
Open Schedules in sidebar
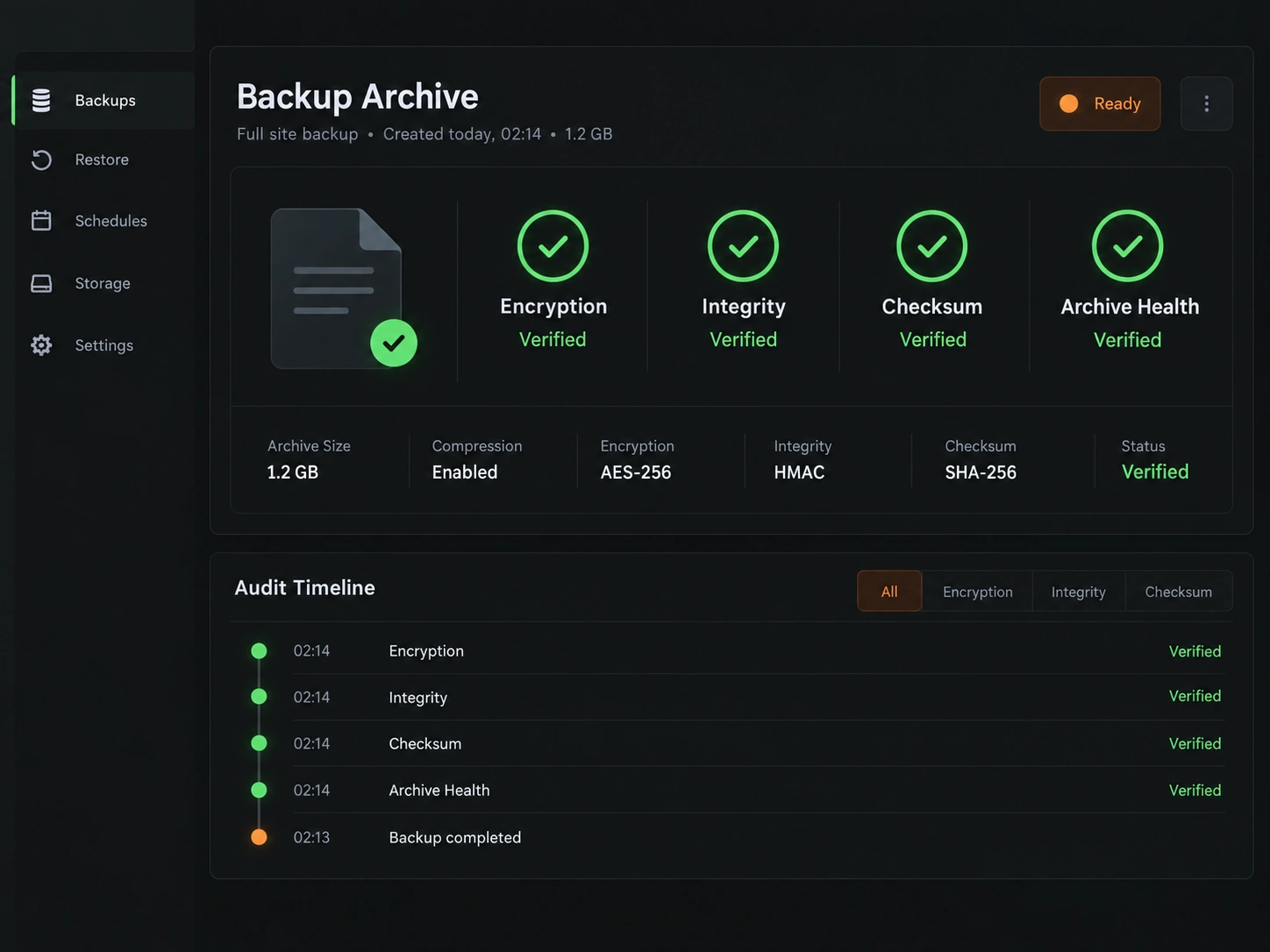[x=111, y=221]
